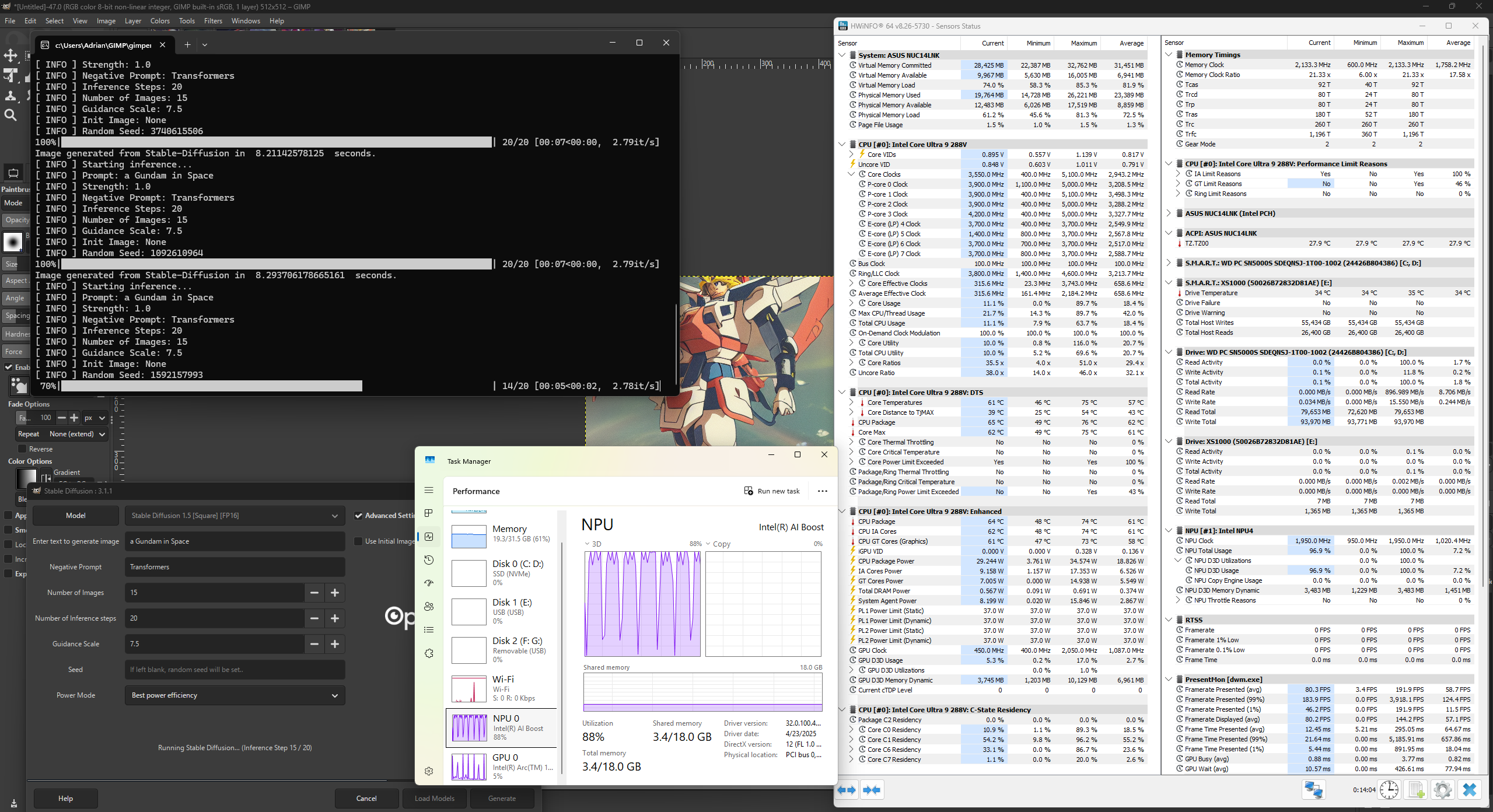Click the Paintbrush brush preview thumbnail

click(13, 241)
